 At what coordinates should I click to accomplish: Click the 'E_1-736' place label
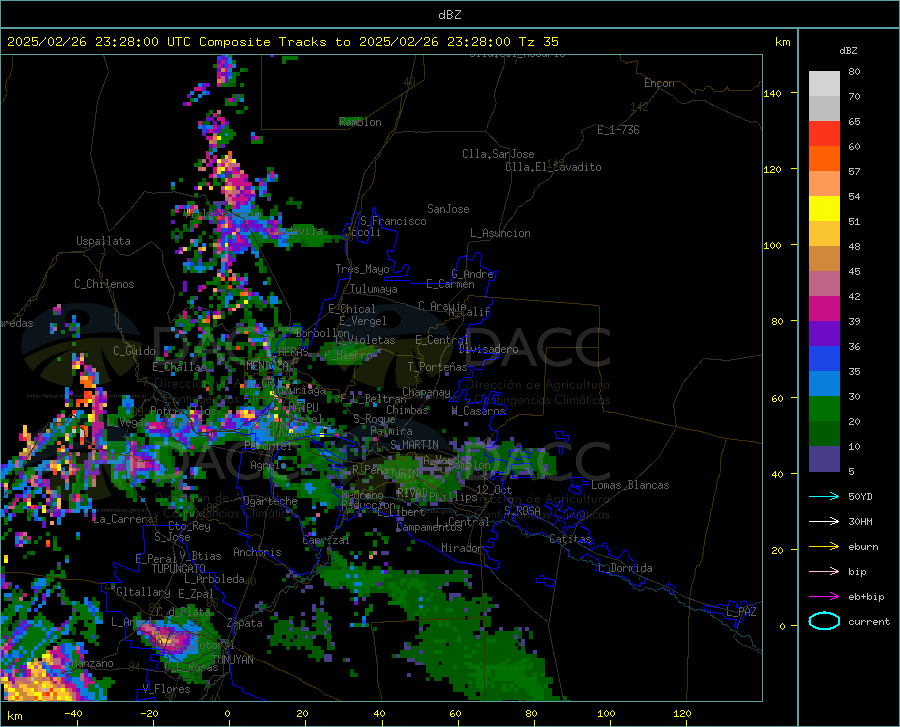pyautogui.click(x=618, y=130)
